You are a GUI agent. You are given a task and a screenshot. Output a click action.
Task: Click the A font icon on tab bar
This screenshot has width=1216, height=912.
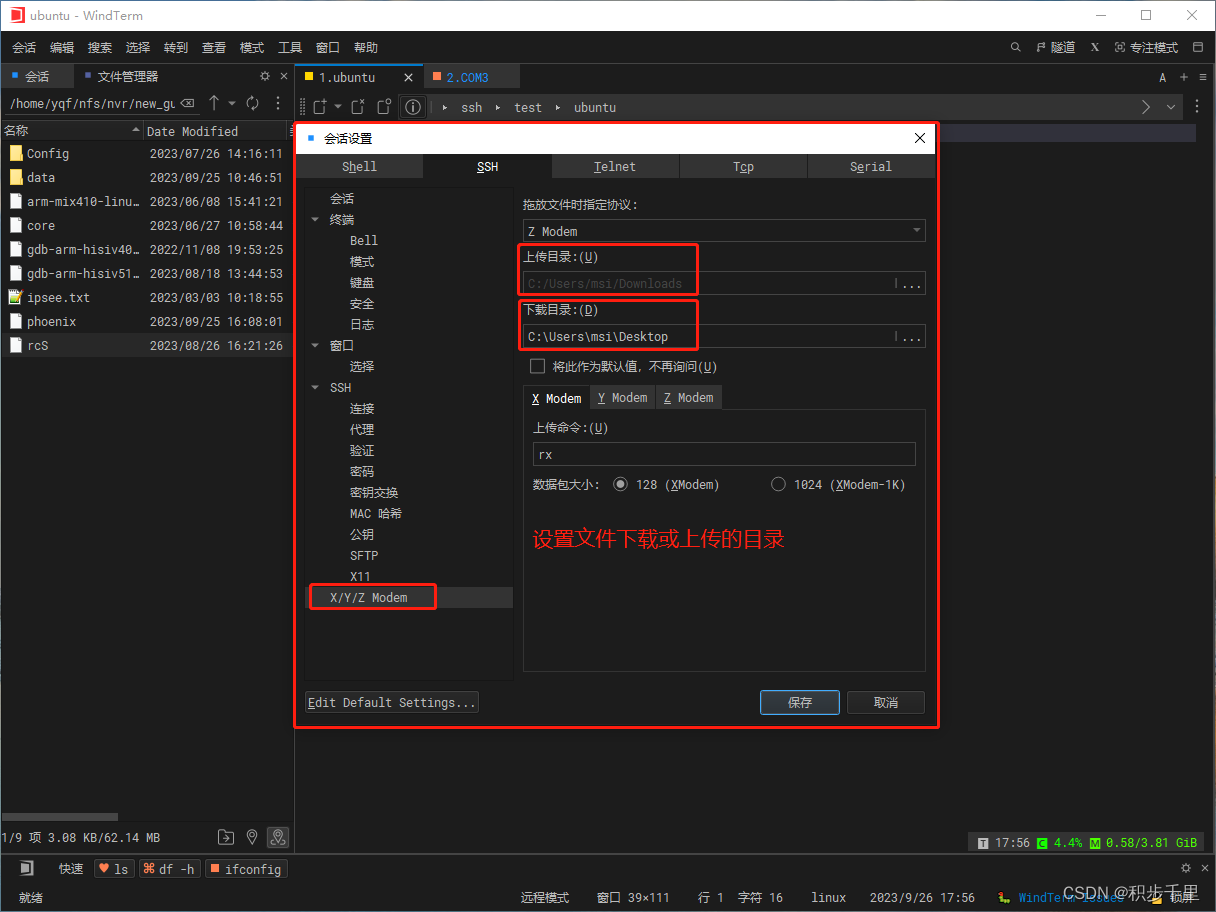pyautogui.click(x=1163, y=77)
